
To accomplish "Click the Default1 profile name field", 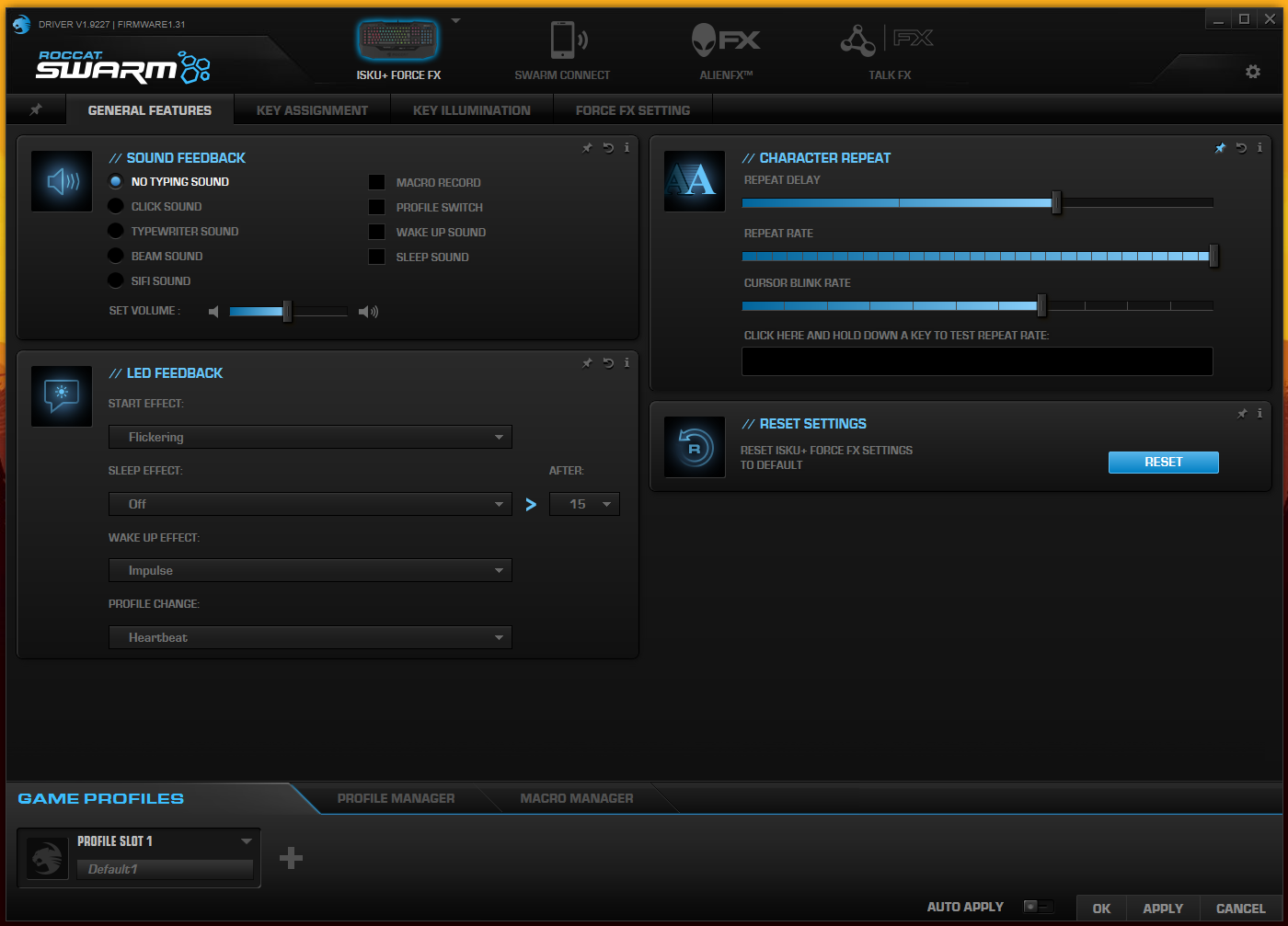I will 165,869.
